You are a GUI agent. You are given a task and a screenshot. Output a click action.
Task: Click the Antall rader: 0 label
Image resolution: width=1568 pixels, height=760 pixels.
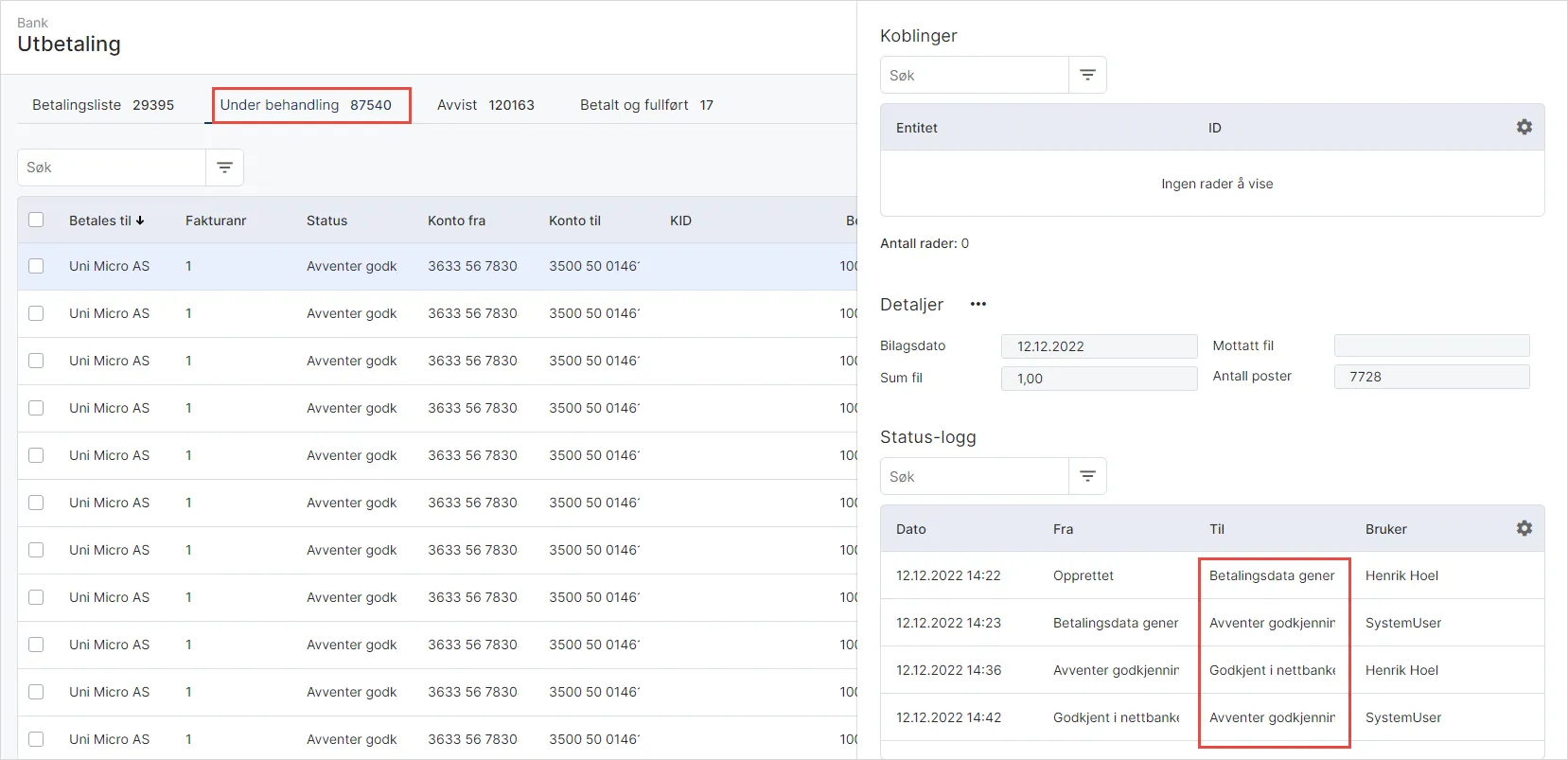(925, 243)
